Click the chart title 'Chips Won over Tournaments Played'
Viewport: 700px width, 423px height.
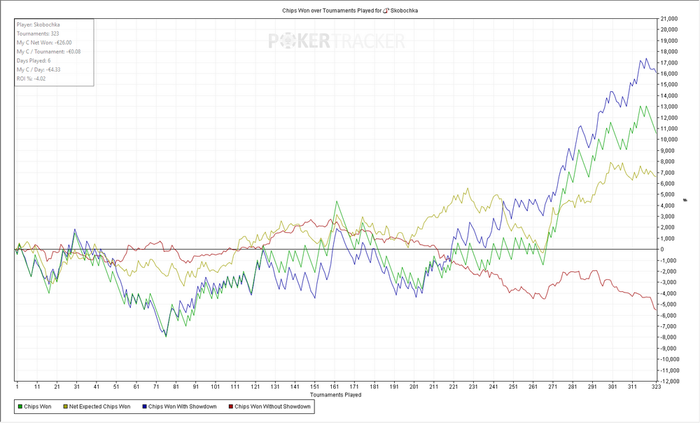click(327, 10)
